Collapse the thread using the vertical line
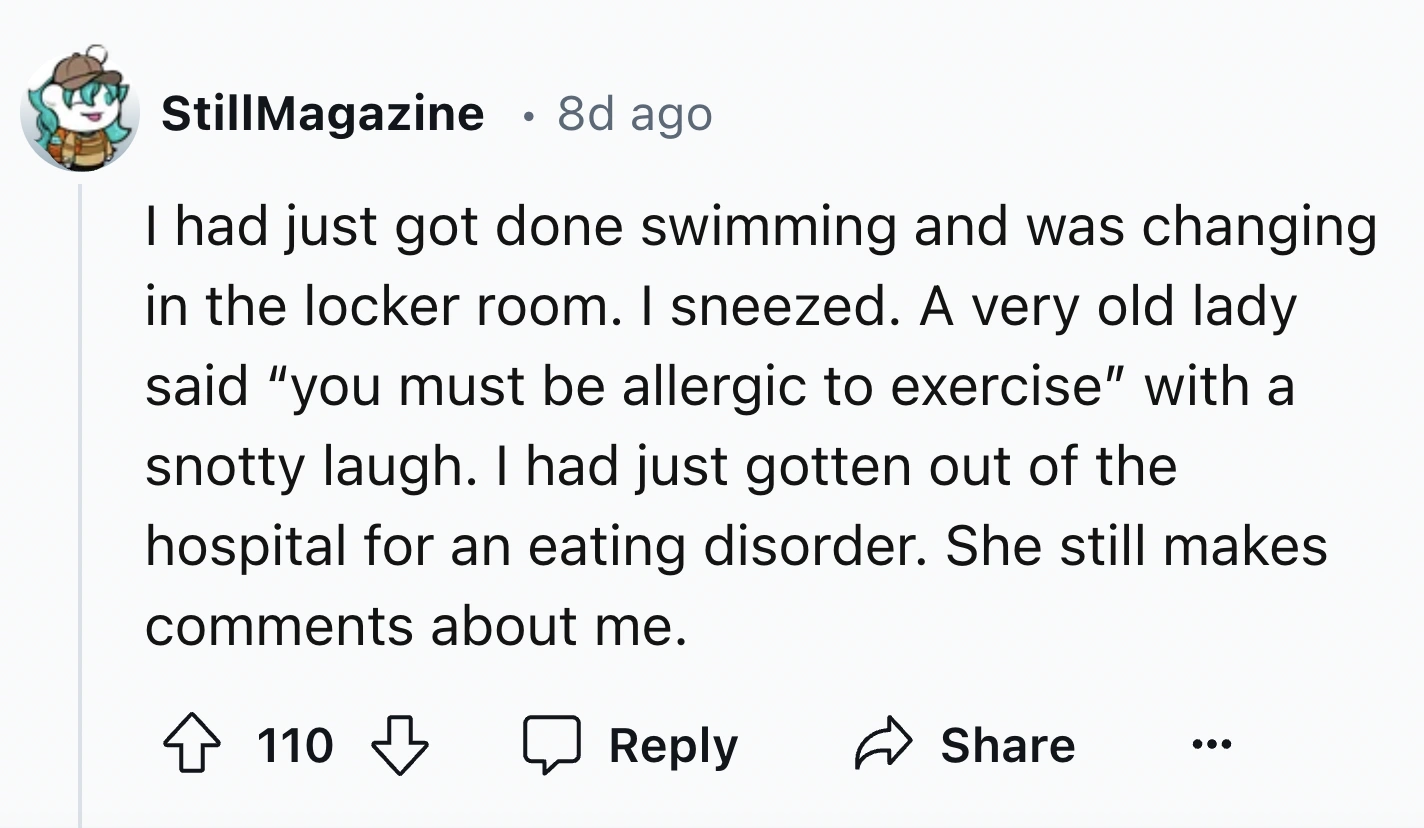Viewport: 1424px width, 828px height. [x=80, y=500]
